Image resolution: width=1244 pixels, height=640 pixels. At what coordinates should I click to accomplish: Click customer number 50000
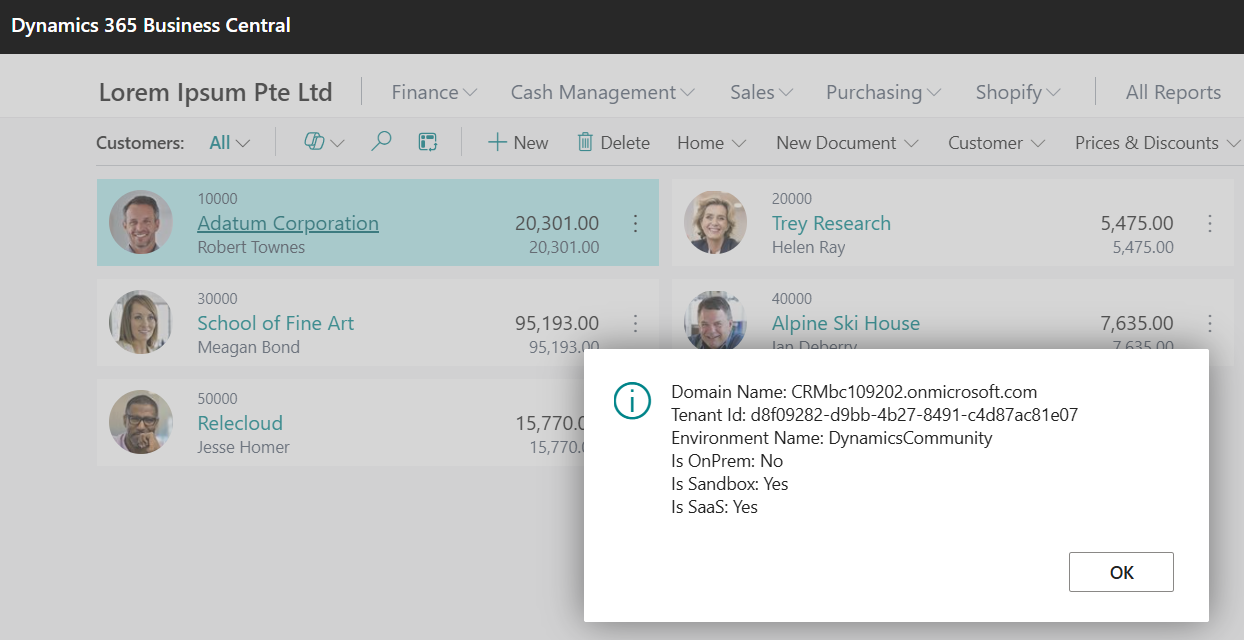pos(217,399)
